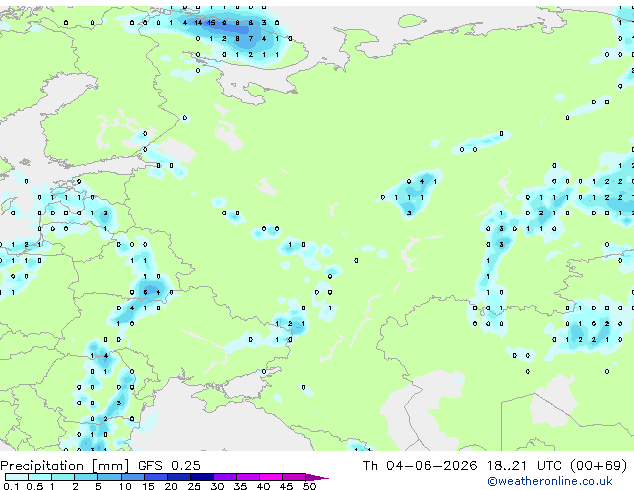Screen dimensions: 634x490
Task: Click the legend label '0.1'
Action: (x=11, y=486)
